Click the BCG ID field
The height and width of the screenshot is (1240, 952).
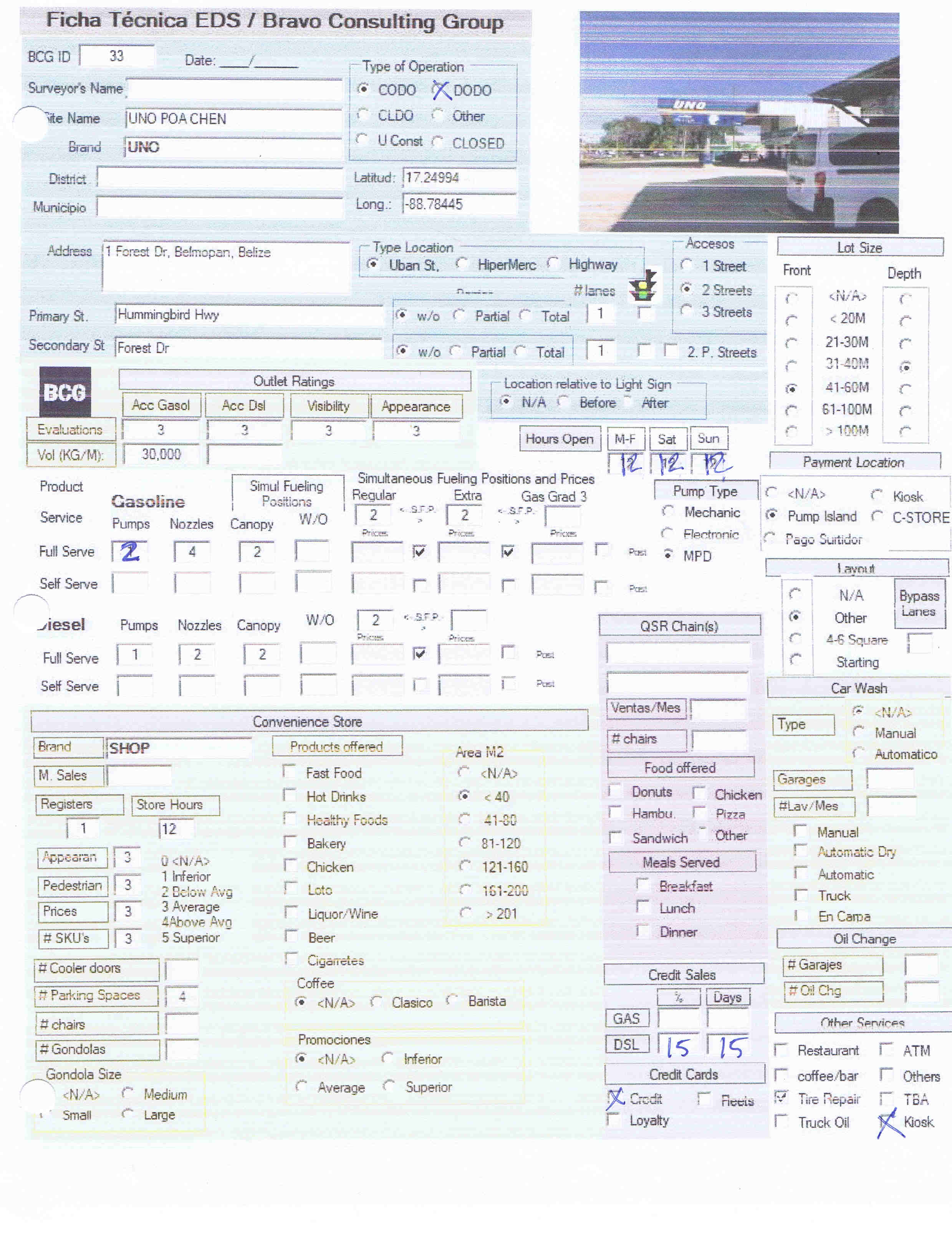[117, 56]
